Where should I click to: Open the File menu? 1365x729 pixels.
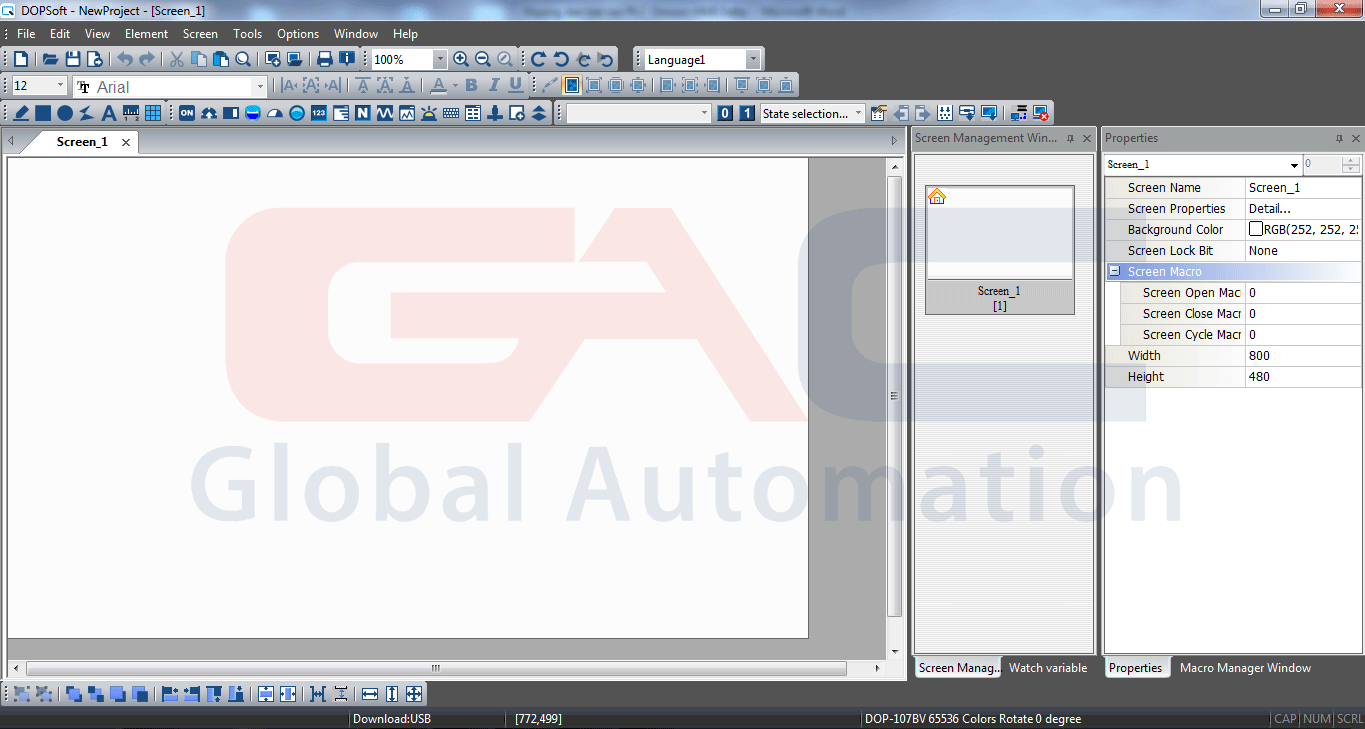(x=26, y=33)
